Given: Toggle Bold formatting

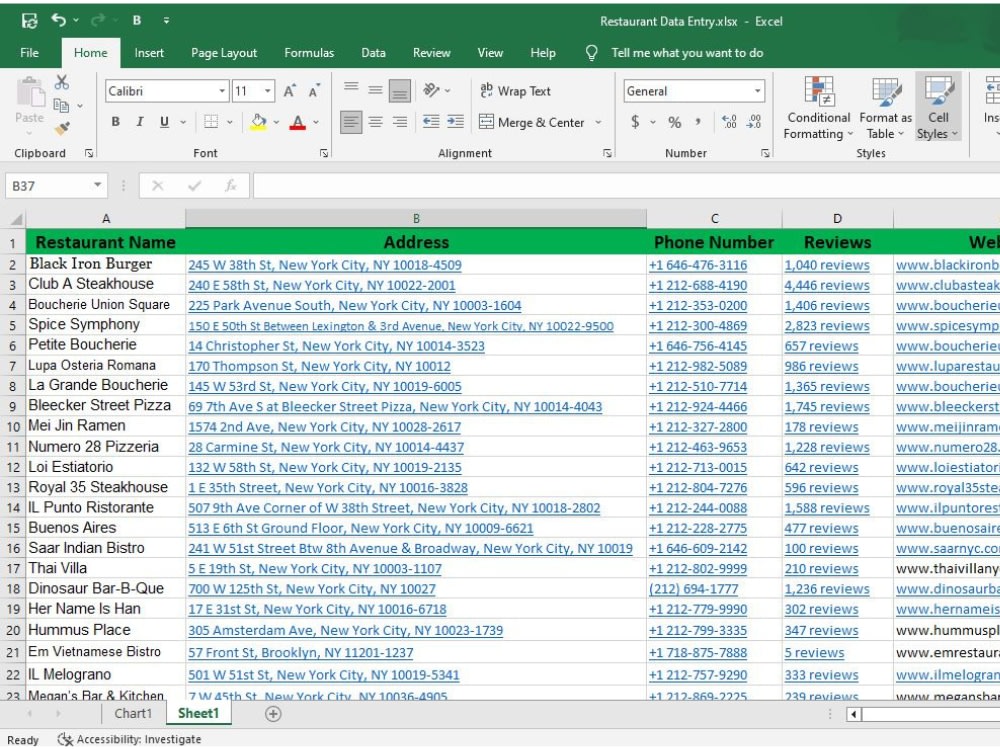Looking at the screenshot, I should click(x=115, y=122).
